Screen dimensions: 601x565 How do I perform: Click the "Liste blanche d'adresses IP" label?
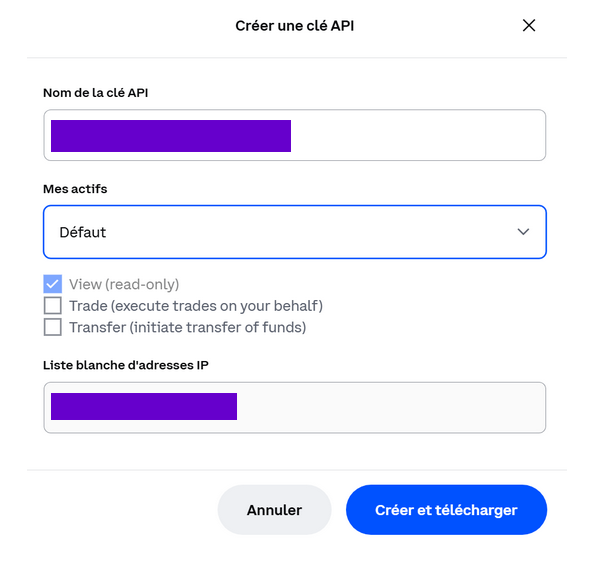pyautogui.click(x=126, y=364)
